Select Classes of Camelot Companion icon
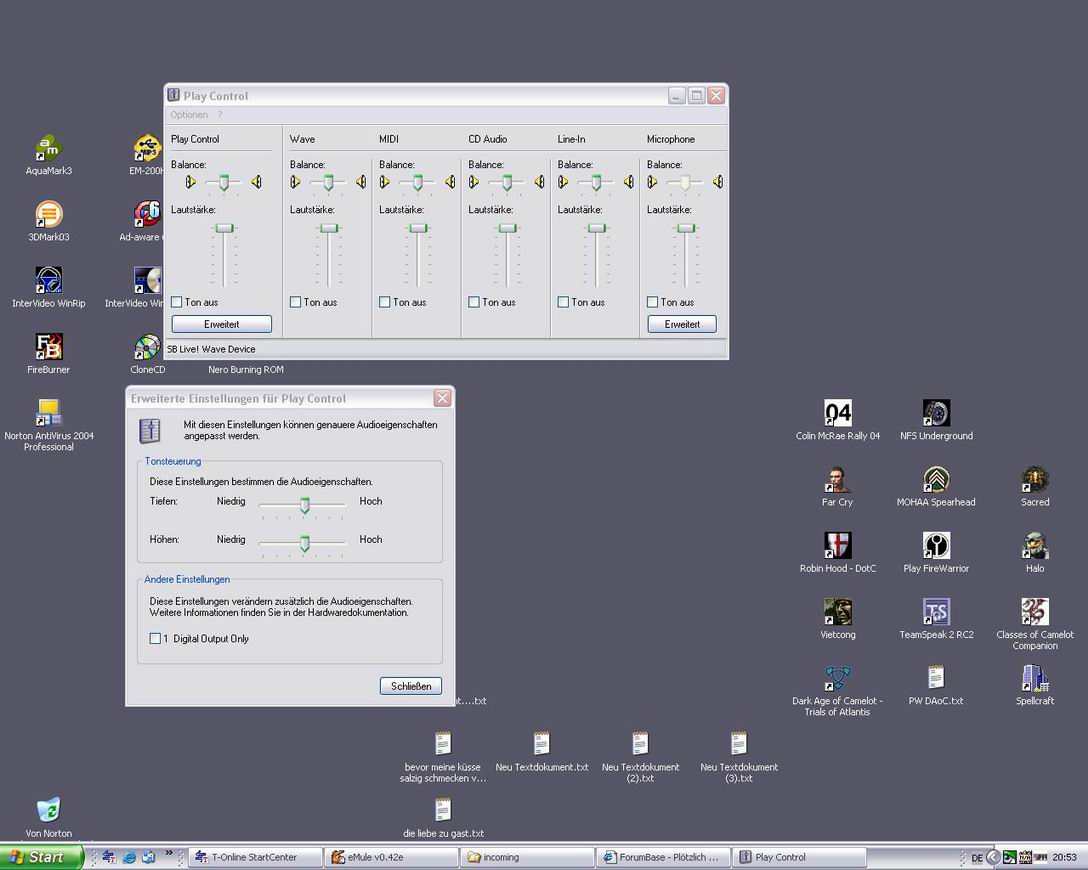This screenshot has height=870, width=1088. (1035, 611)
